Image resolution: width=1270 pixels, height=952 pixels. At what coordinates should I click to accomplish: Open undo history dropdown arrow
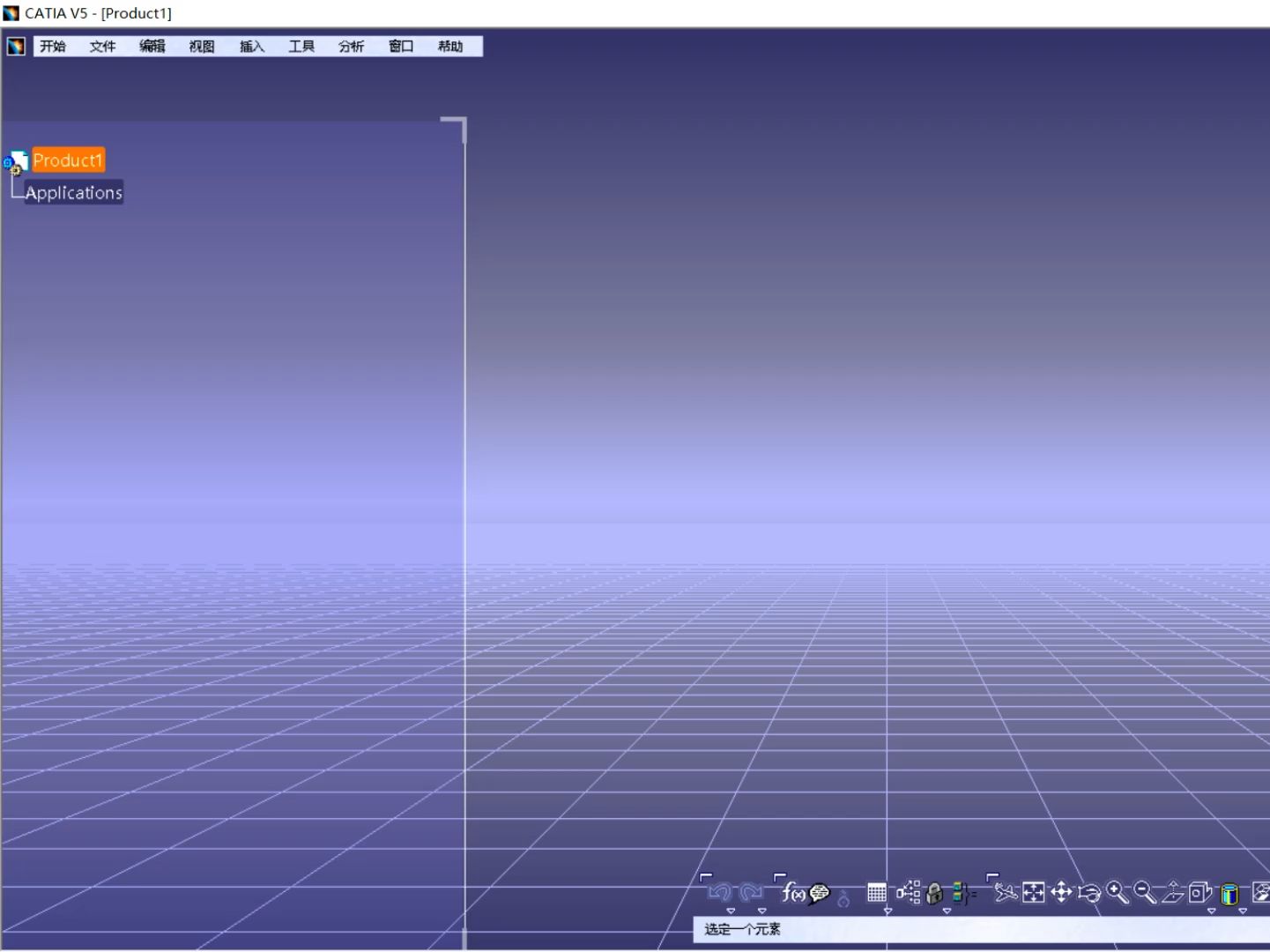731,911
